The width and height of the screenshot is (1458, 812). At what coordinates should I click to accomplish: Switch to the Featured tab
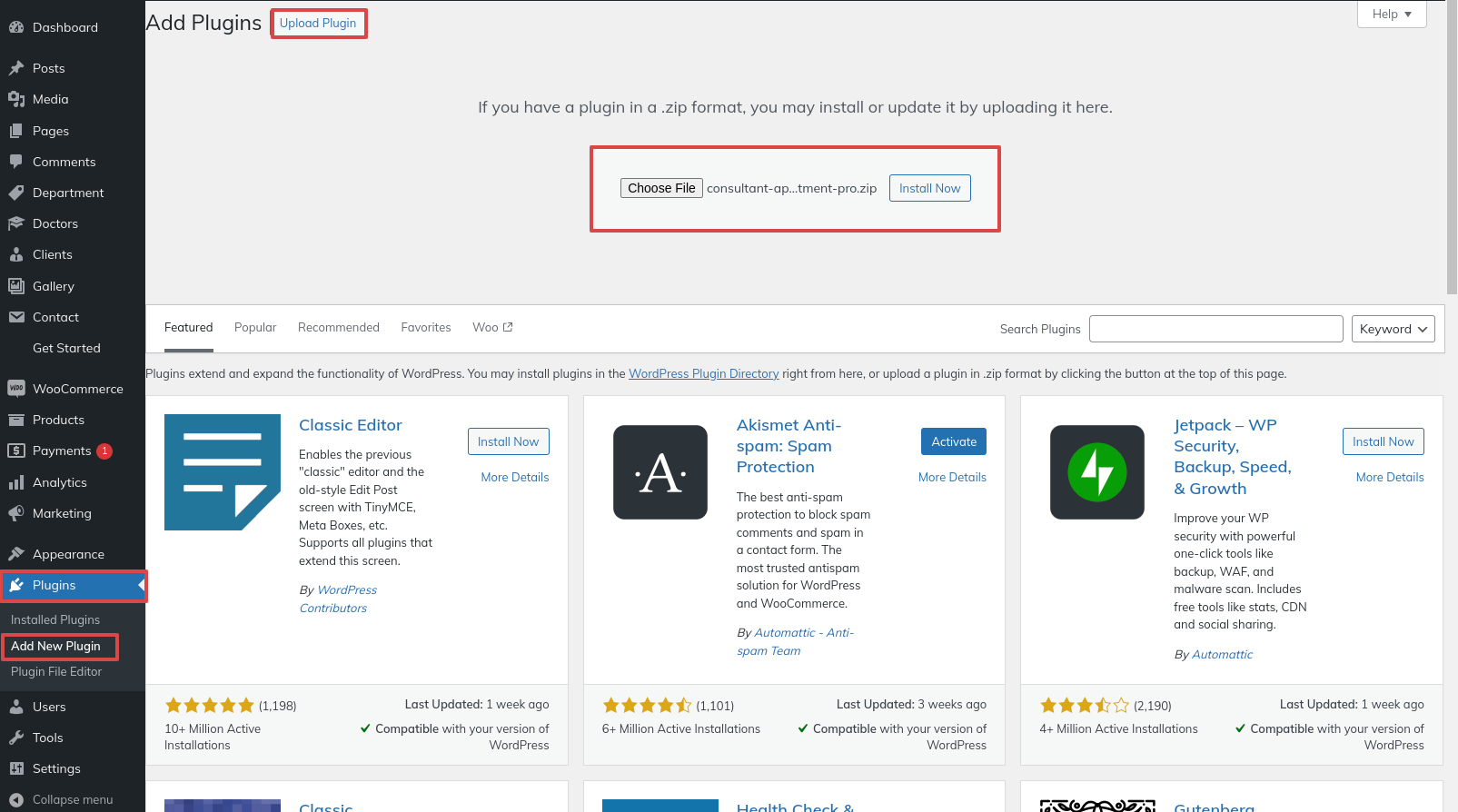point(189,328)
